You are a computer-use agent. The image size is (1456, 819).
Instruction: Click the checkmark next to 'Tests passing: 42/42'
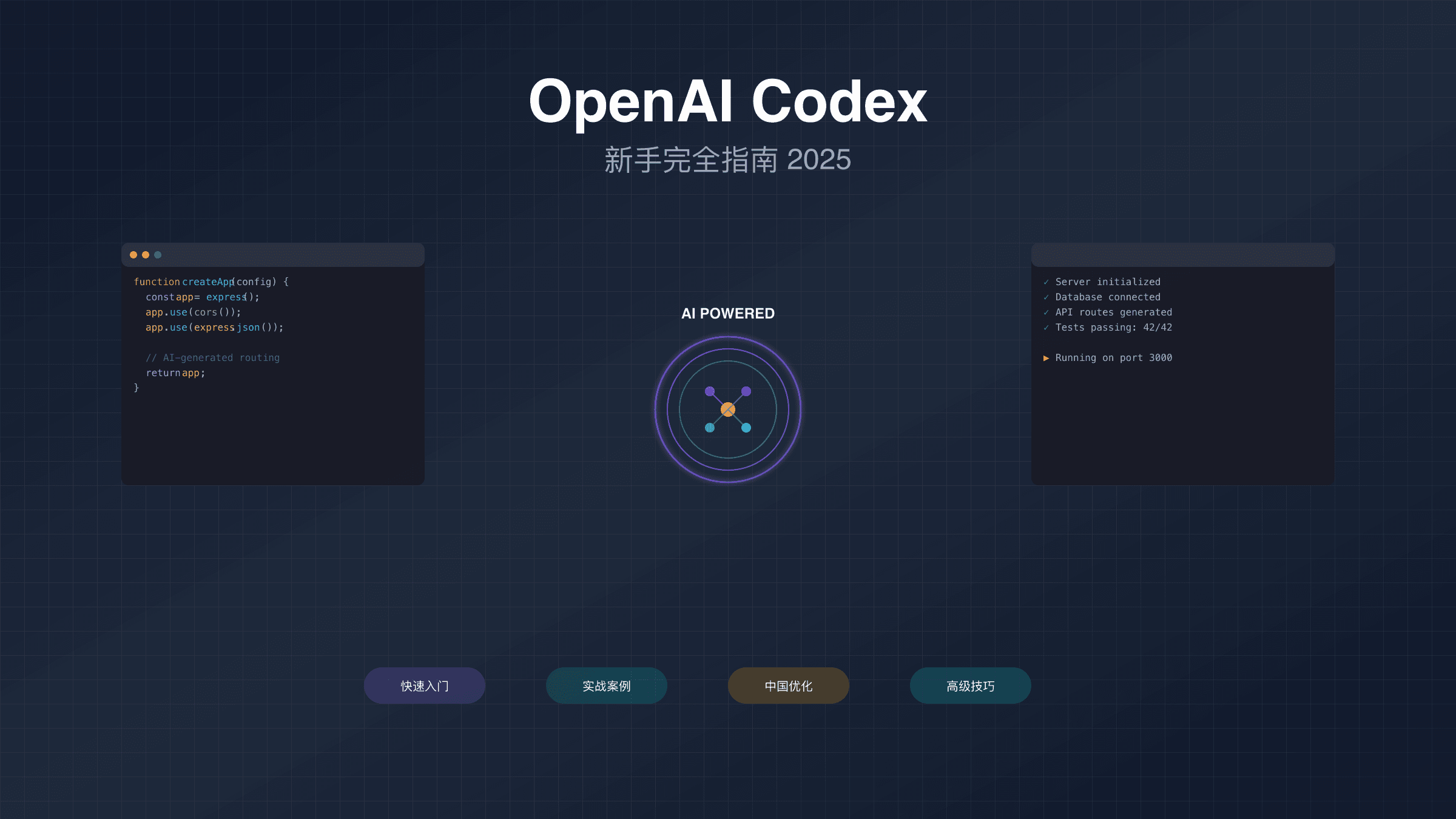1046,327
